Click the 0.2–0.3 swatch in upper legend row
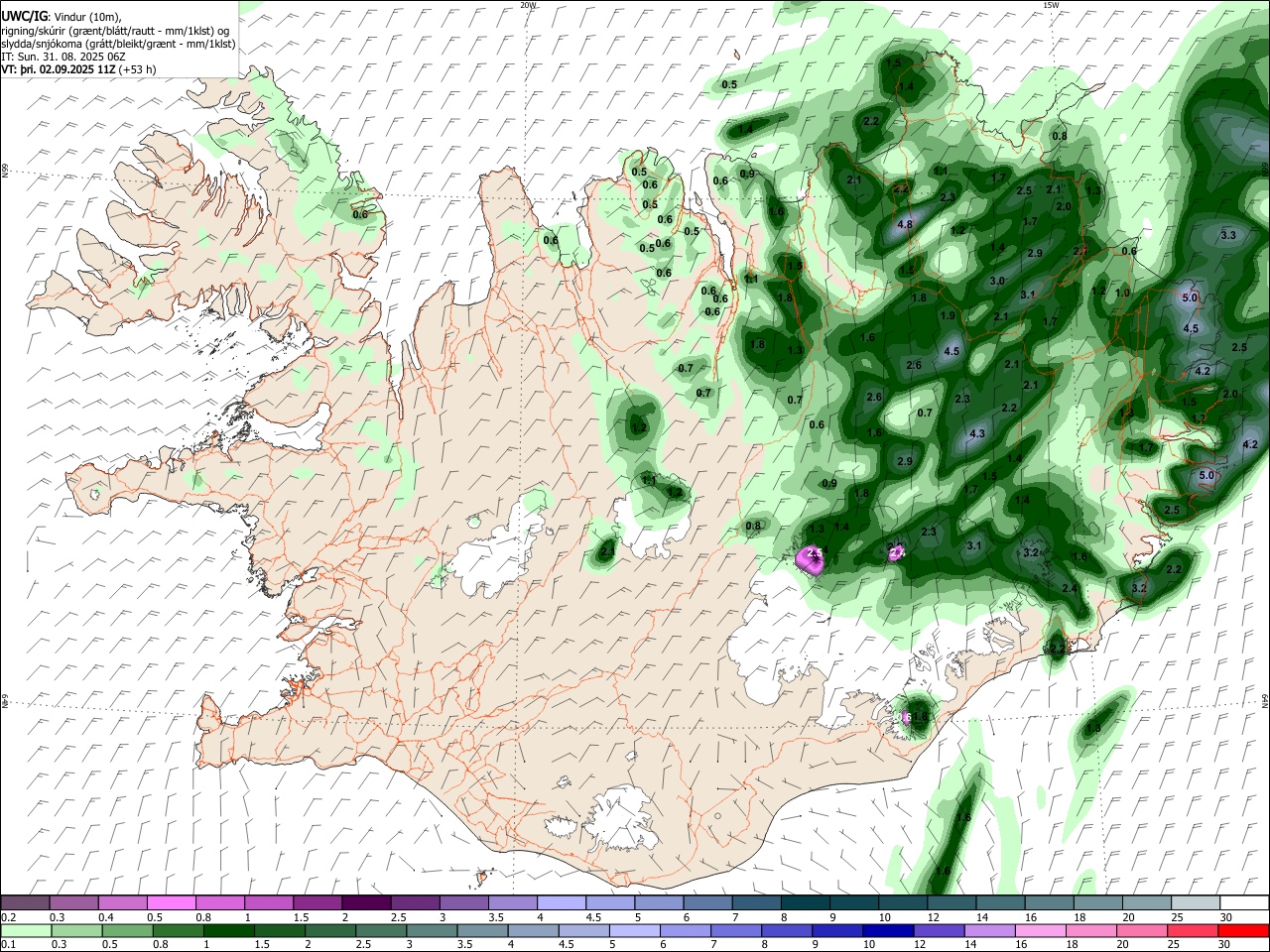This screenshot has width=1270, height=952. tap(25, 902)
